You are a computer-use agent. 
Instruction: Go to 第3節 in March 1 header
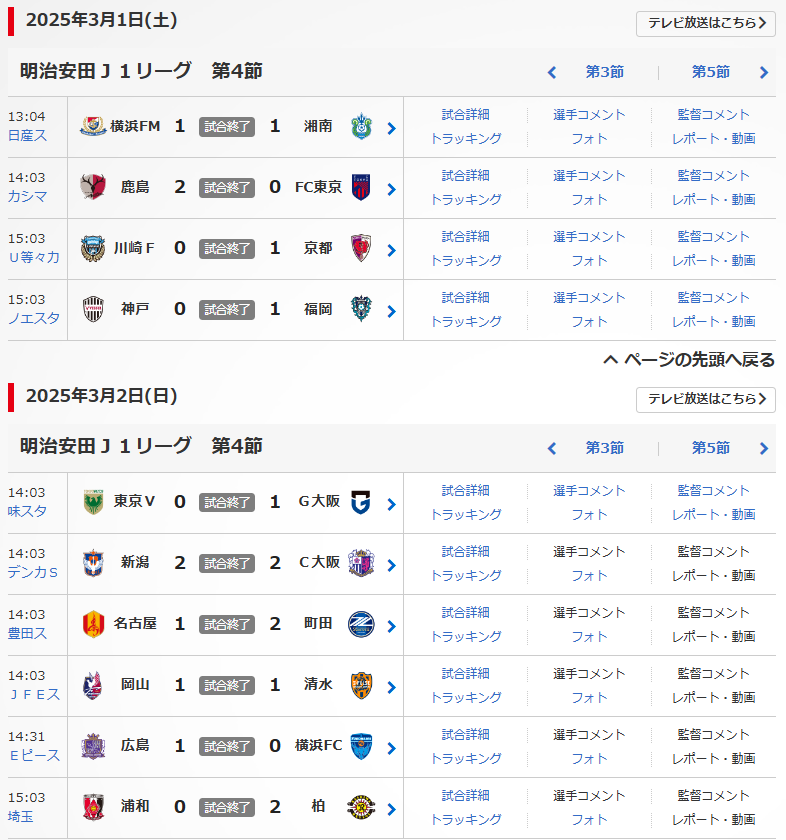[x=604, y=72]
